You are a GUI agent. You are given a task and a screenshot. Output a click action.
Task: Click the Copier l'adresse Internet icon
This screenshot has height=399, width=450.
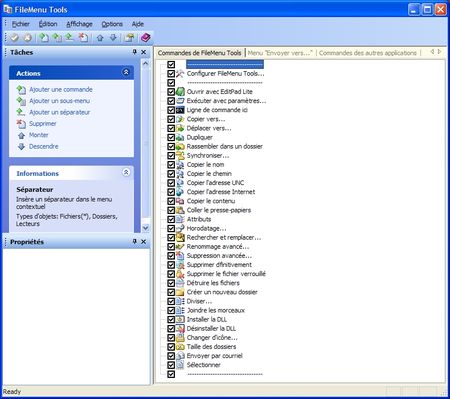coord(180,192)
